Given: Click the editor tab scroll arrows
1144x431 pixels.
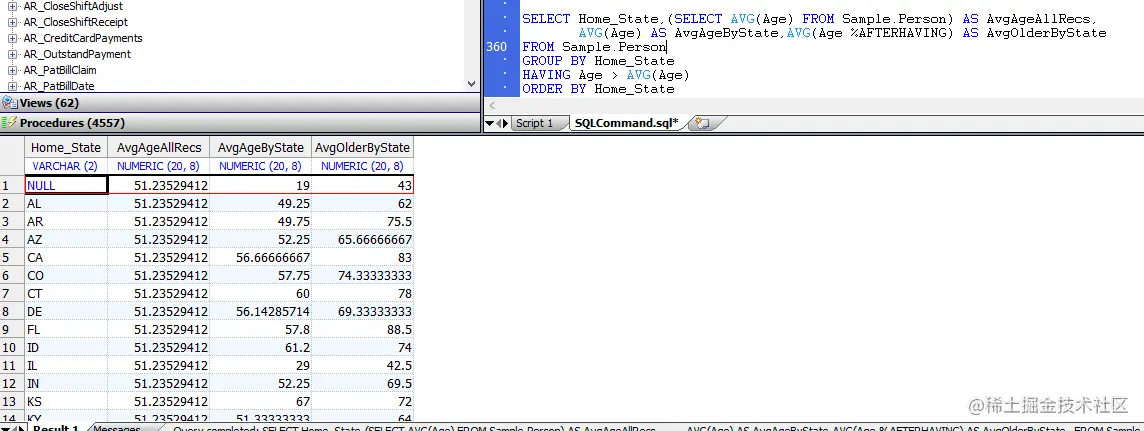Looking at the screenshot, I should point(502,123).
